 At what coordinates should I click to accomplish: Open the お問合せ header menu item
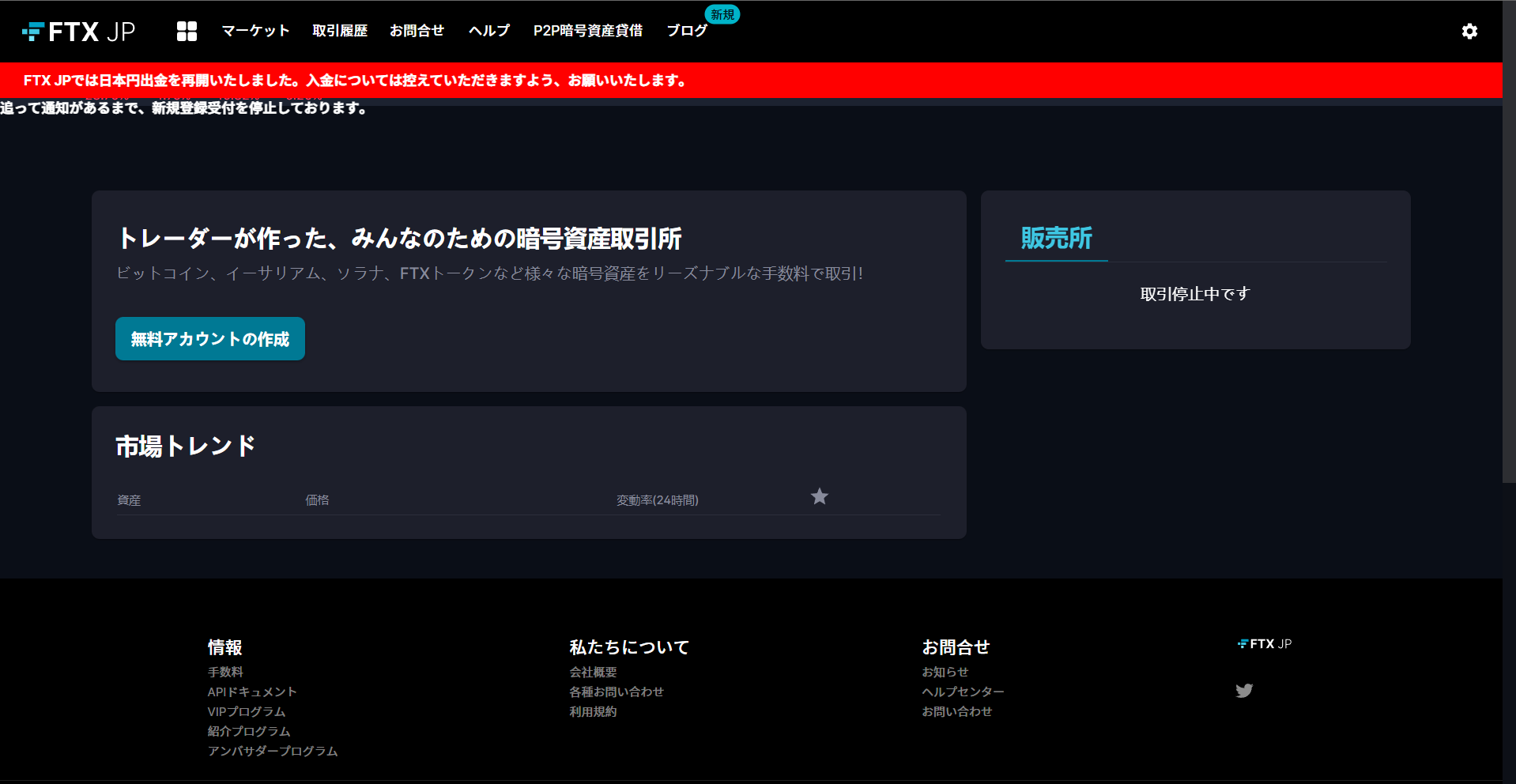pyautogui.click(x=417, y=31)
